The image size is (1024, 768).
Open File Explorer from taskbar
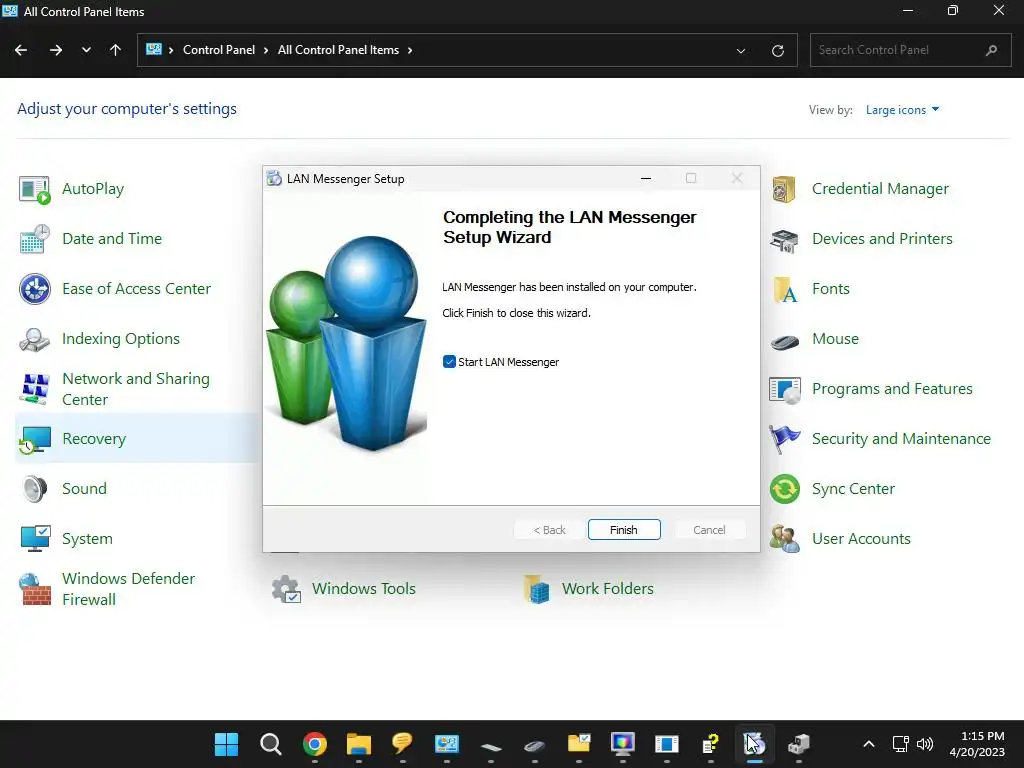click(x=359, y=744)
